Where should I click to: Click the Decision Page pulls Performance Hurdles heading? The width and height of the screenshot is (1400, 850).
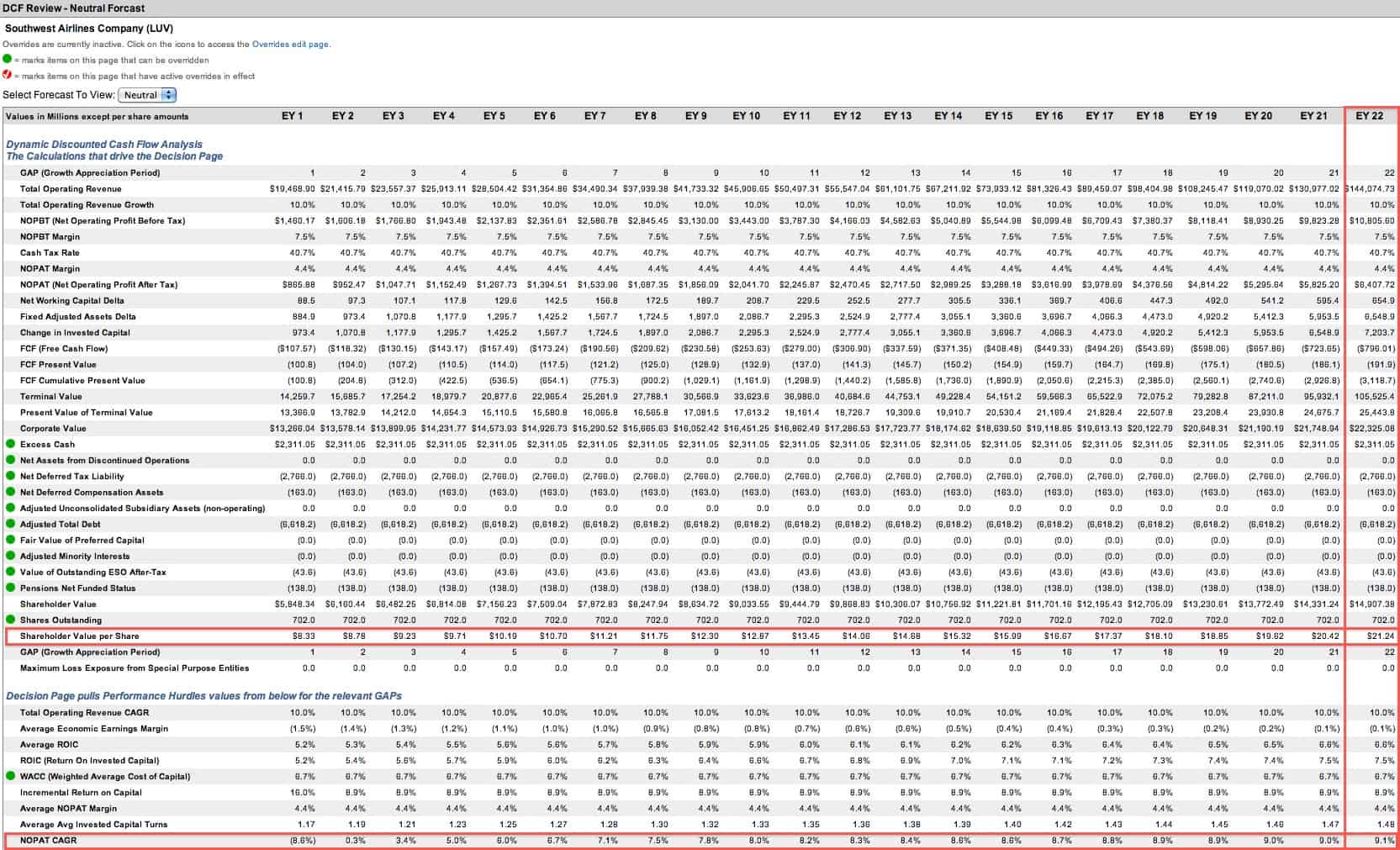pos(203,696)
